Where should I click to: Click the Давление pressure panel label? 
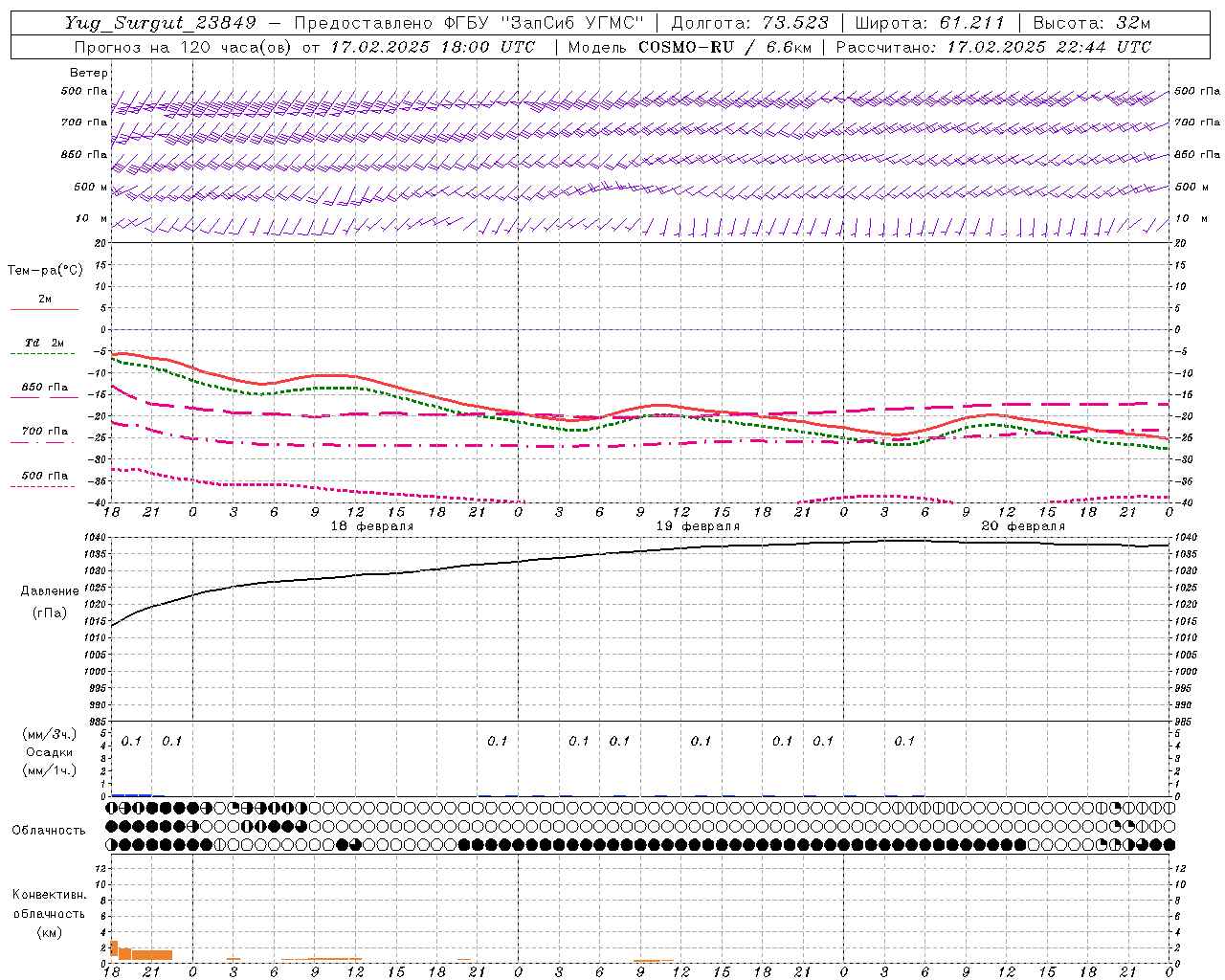49,591
